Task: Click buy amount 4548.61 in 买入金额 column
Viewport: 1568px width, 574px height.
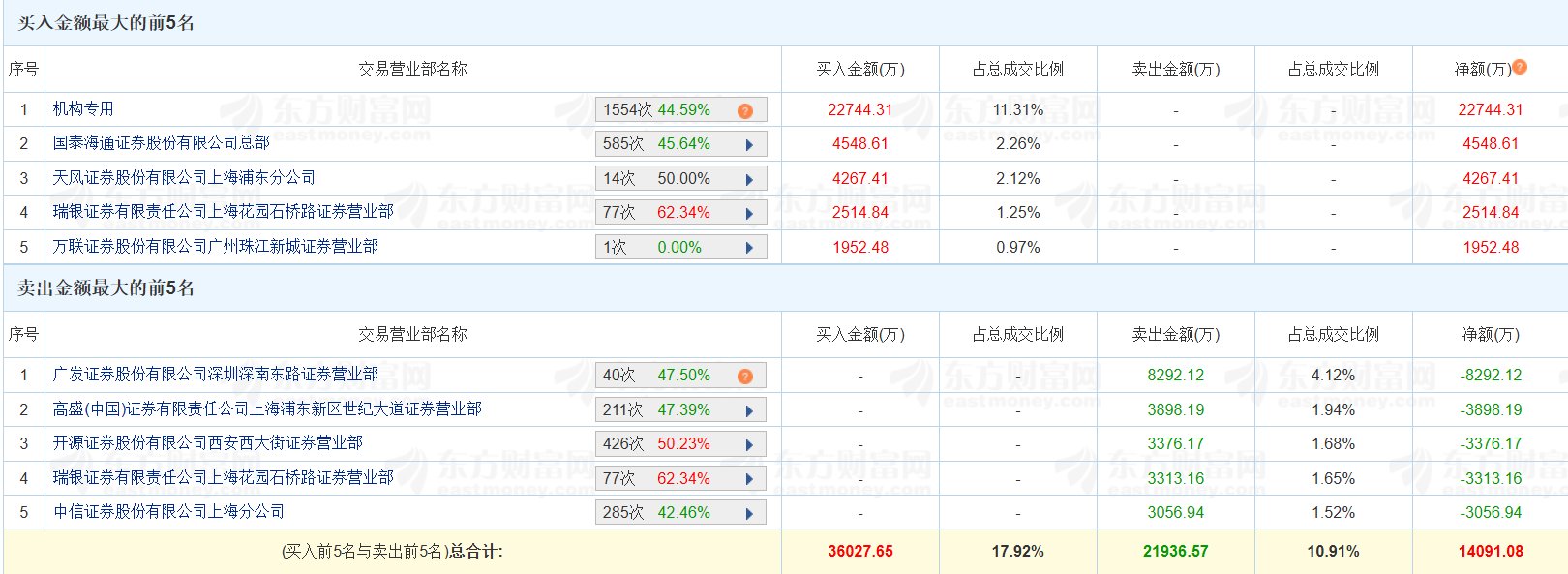Action: (x=860, y=143)
